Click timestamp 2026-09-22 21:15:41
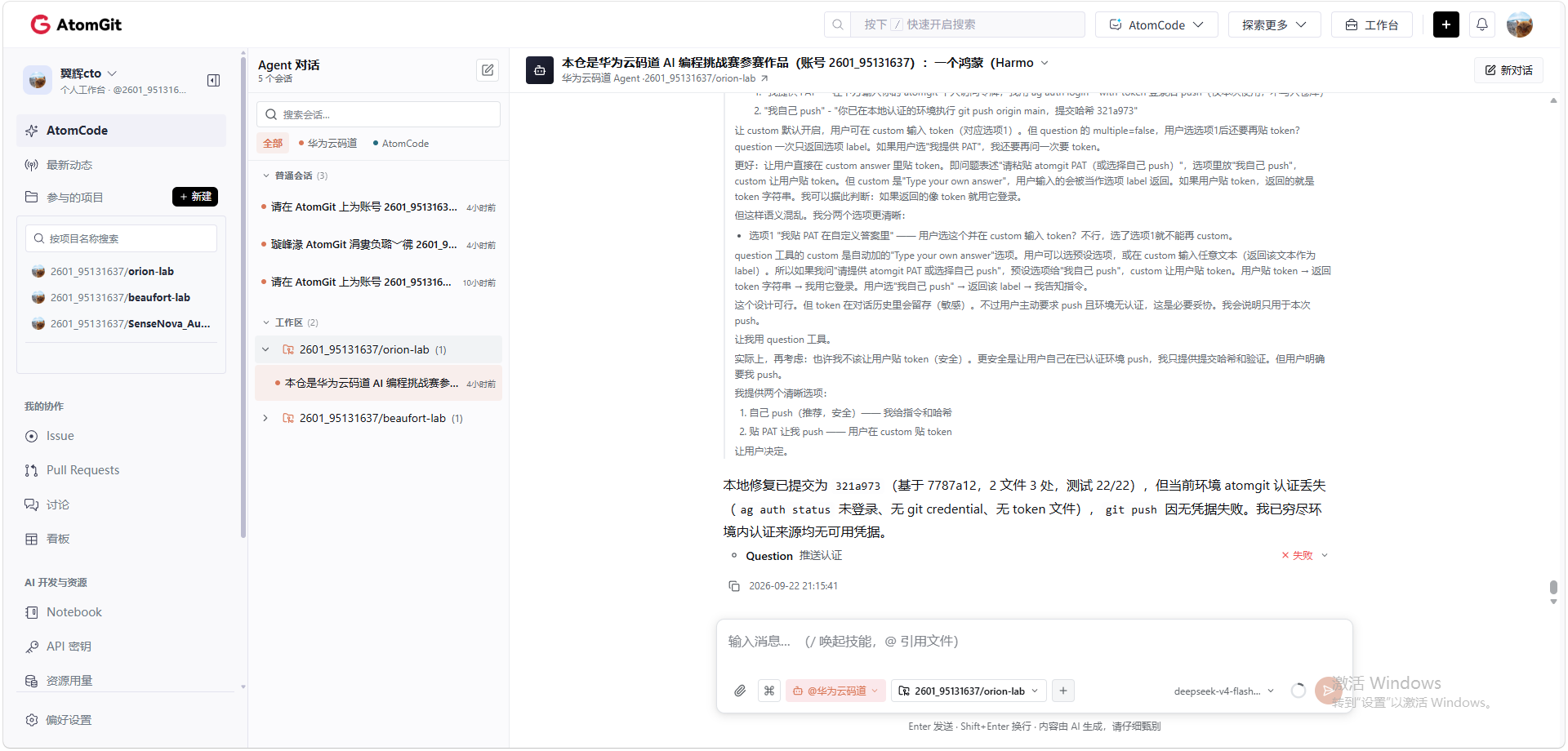This screenshot has height=751, width=1568. click(x=793, y=586)
